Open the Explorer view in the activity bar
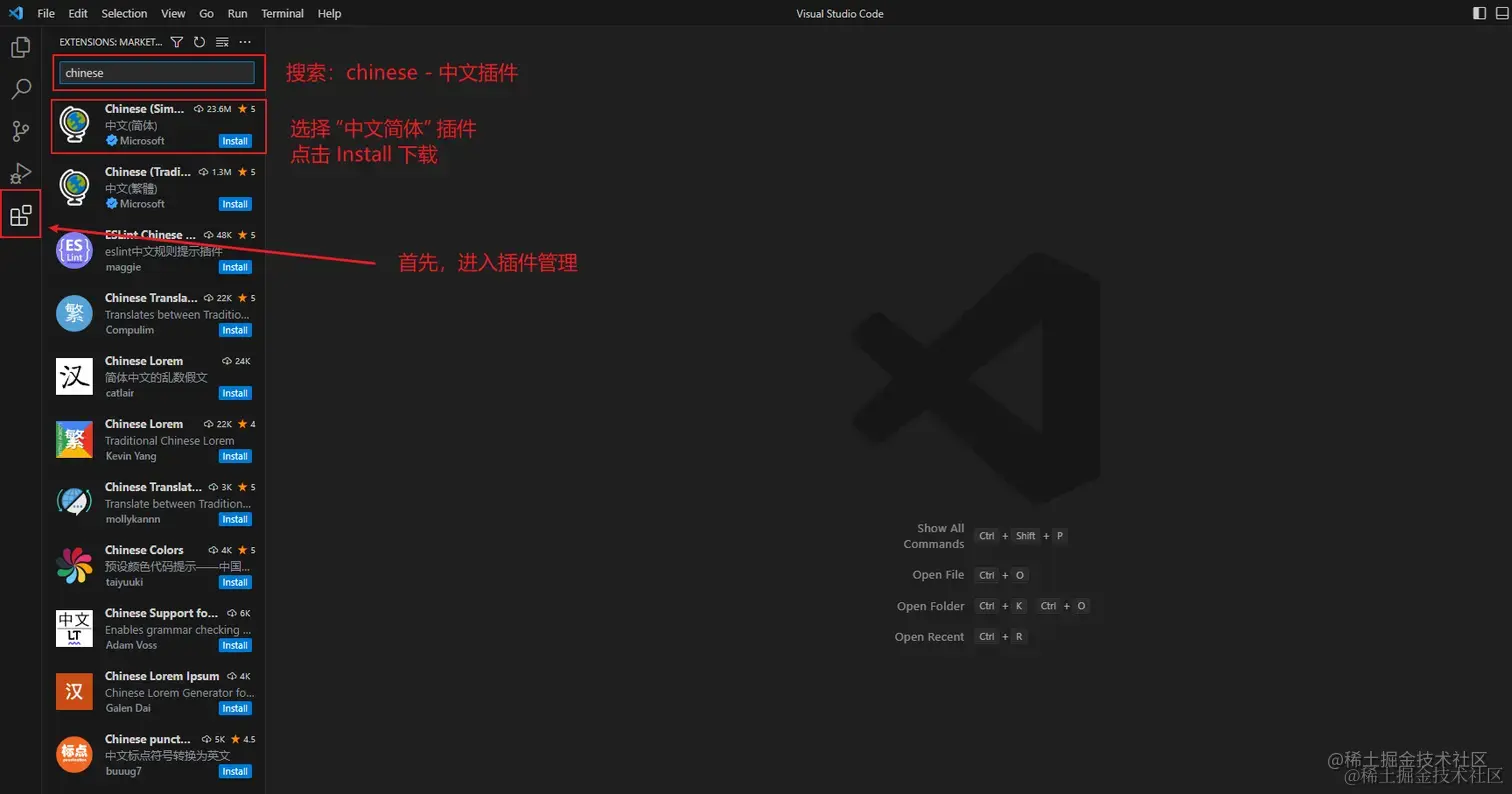This screenshot has height=794, width=1512. 20,46
